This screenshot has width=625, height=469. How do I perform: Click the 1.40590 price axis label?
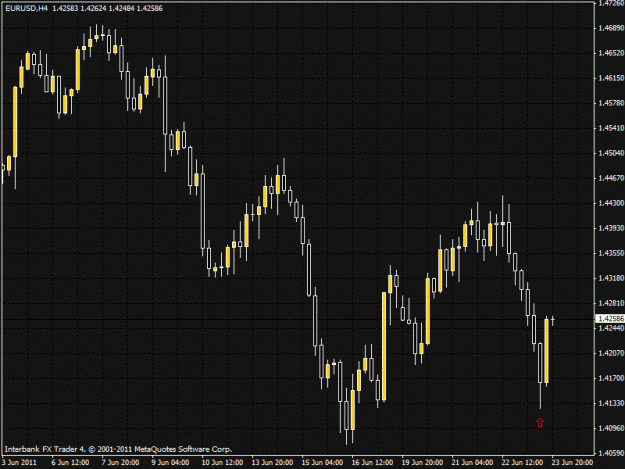[x=611, y=453]
